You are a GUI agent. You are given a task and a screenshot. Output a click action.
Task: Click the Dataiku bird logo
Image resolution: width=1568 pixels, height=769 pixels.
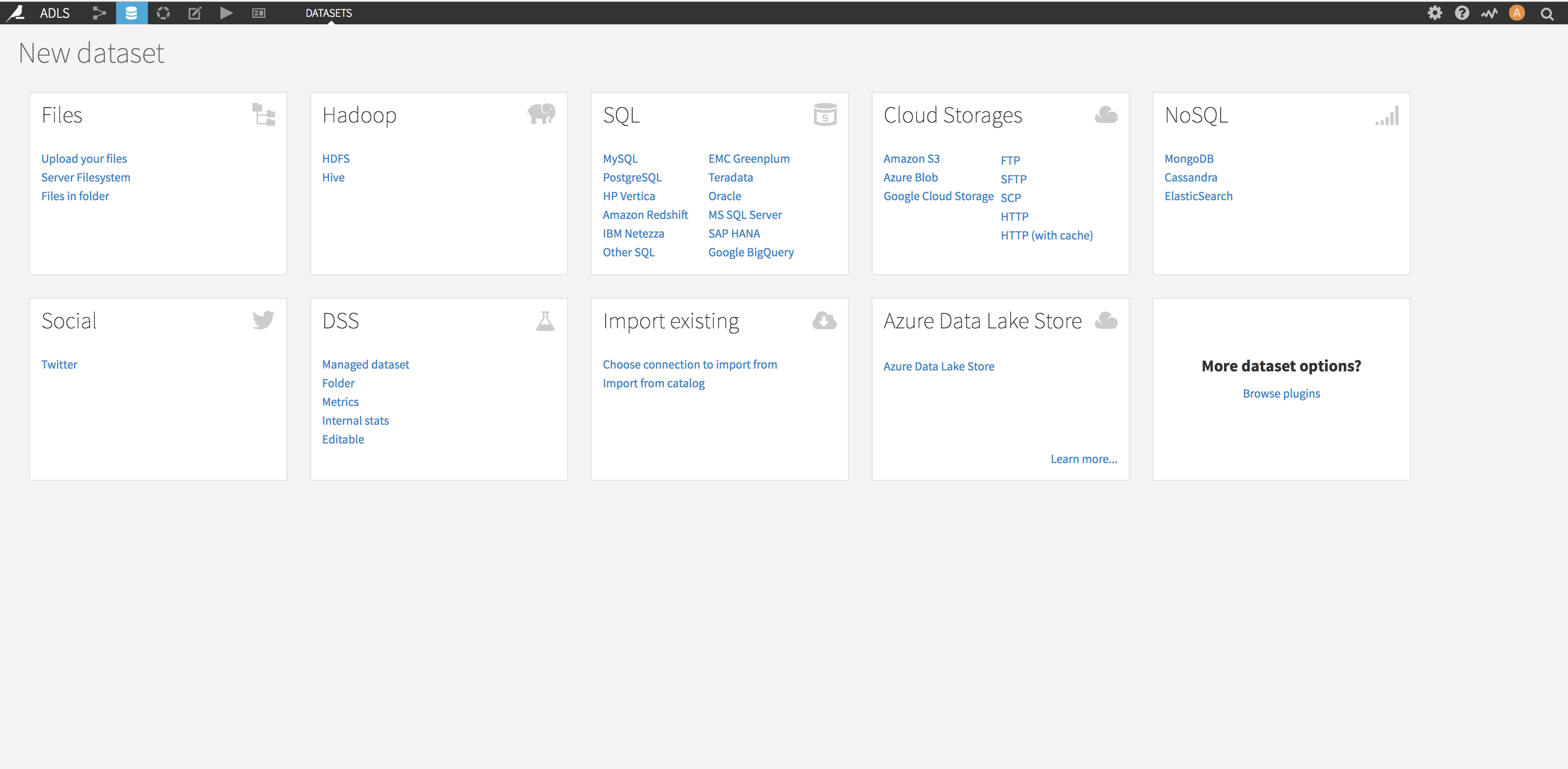click(15, 13)
